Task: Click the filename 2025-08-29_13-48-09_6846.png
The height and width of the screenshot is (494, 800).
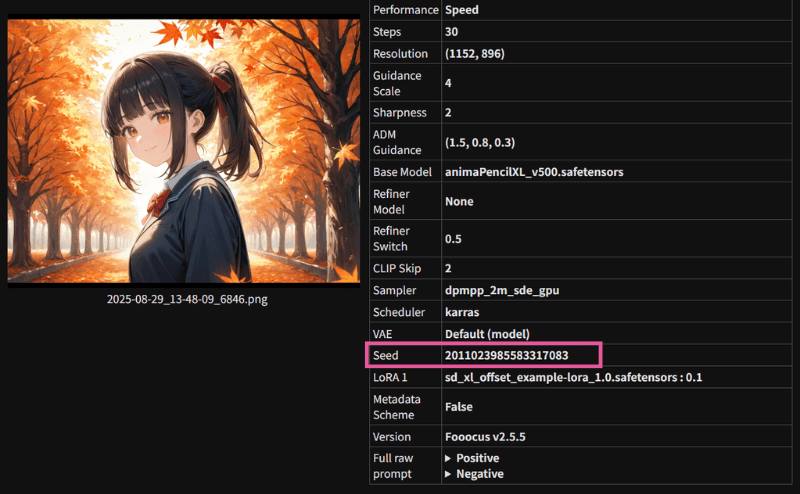Action: click(187, 299)
